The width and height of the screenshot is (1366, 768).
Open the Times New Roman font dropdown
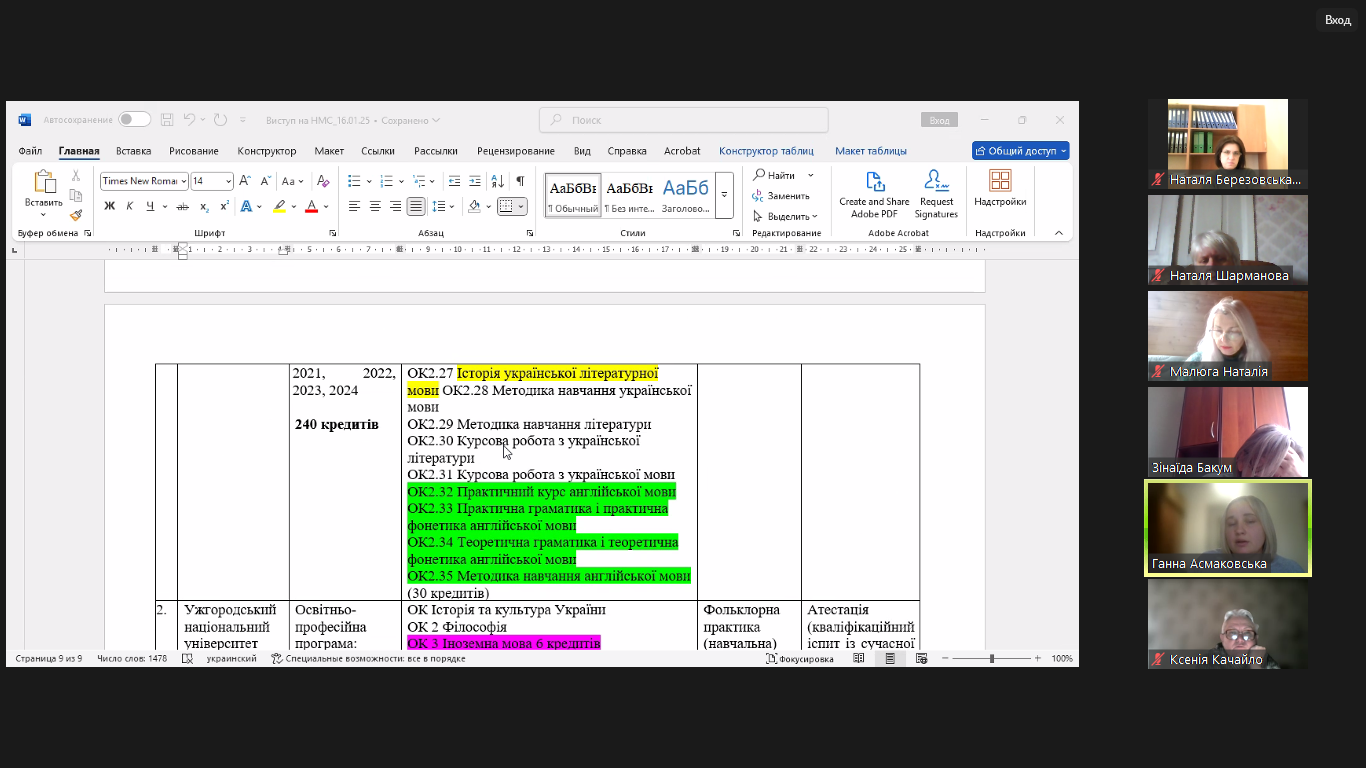pos(183,181)
